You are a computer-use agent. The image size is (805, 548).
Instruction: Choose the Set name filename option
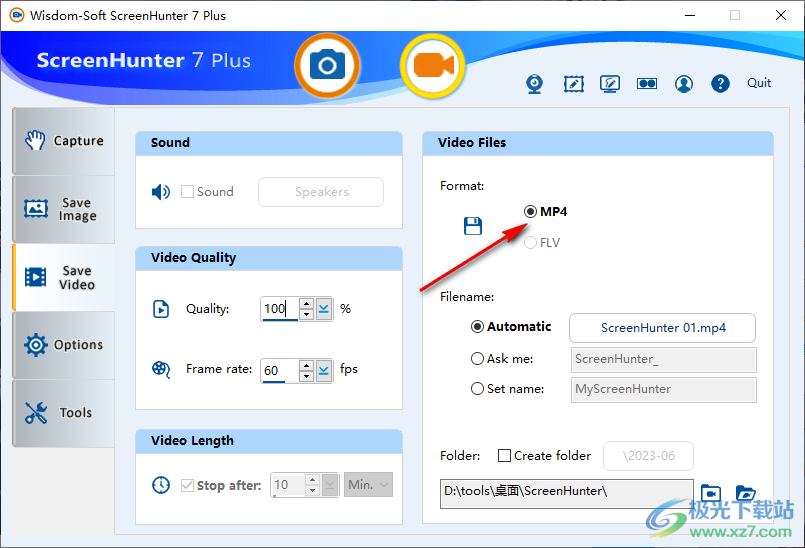tap(477, 389)
